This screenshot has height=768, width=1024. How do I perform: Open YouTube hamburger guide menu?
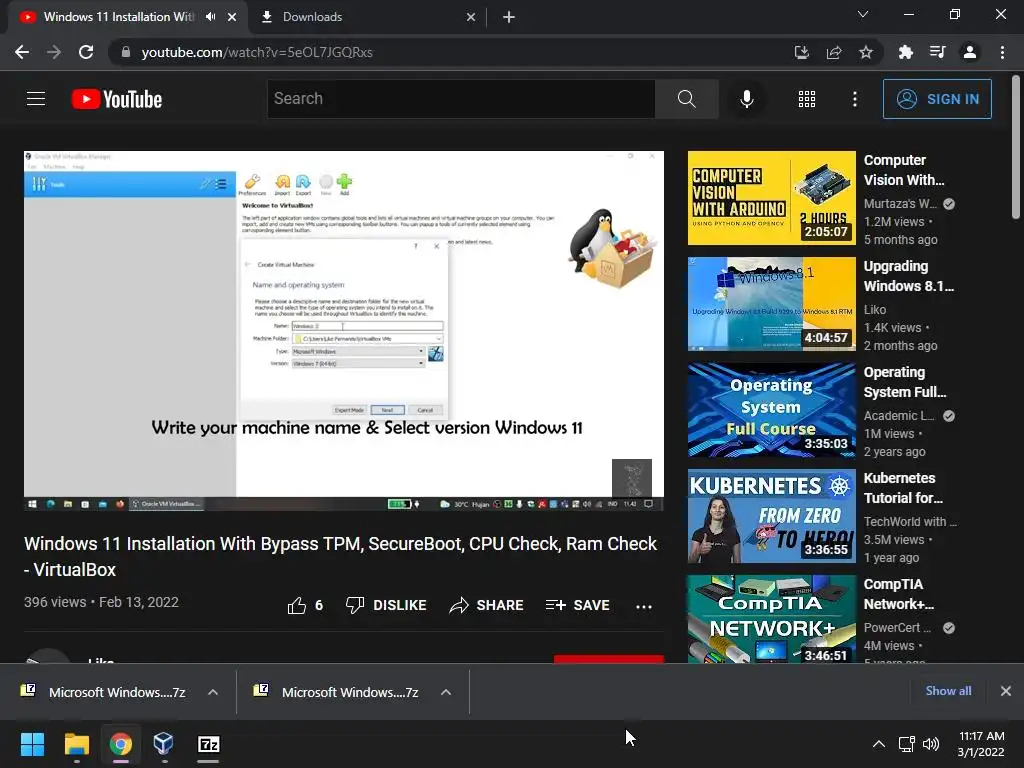36,99
